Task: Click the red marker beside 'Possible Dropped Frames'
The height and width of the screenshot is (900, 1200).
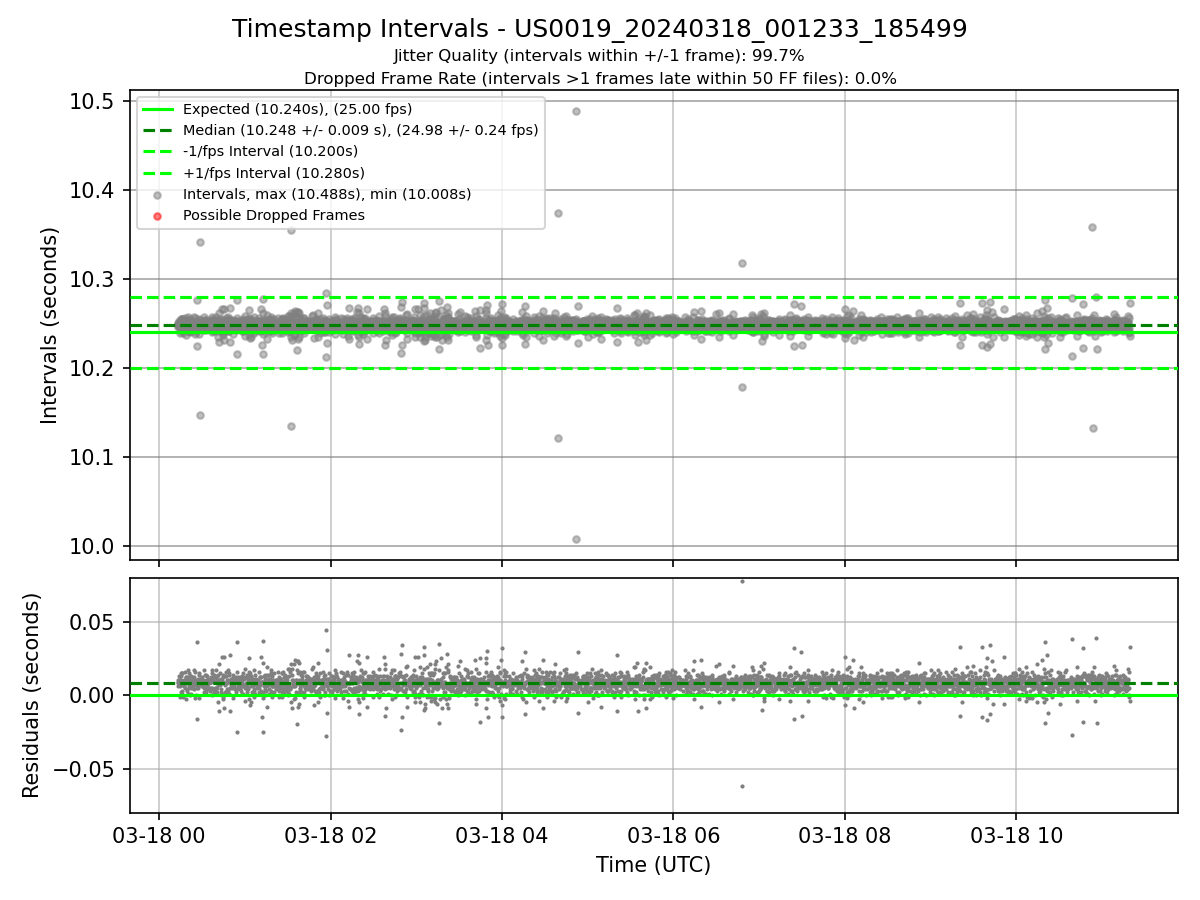Action: point(158,216)
